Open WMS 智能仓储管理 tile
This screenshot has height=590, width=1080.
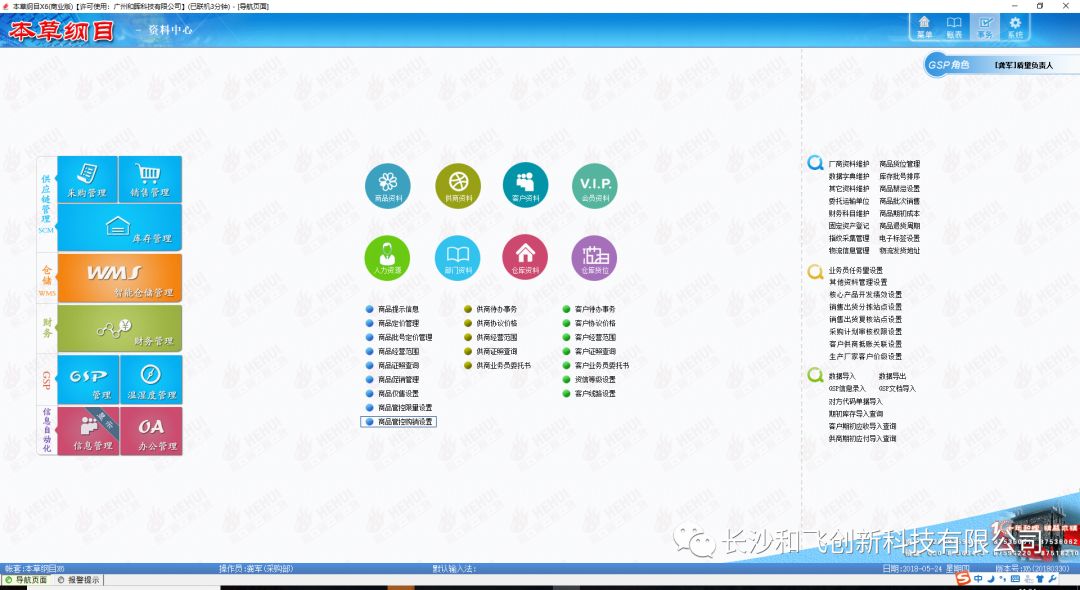point(120,277)
